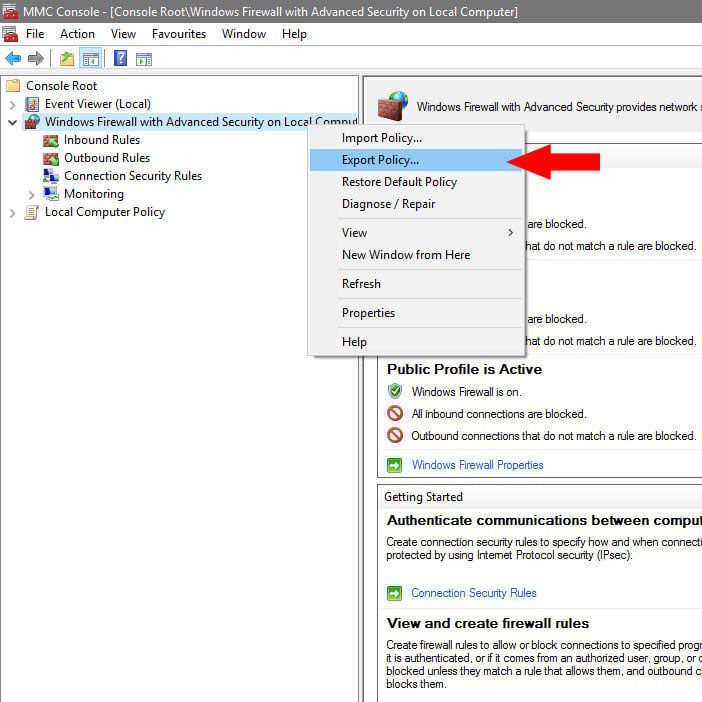The width and height of the screenshot is (702, 702).
Task: Select Connection Security Rules tree item
Action: click(x=133, y=176)
